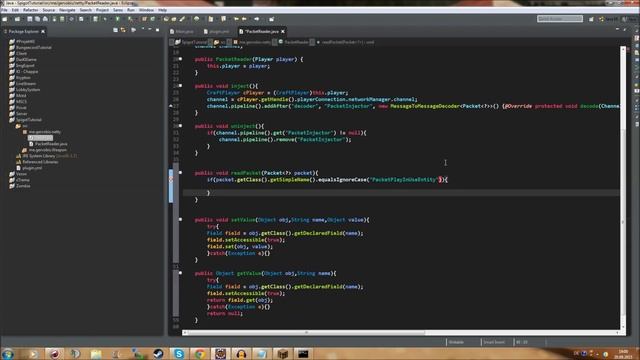
Task: Open Skype from the taskbar
Action: coord(179,354)
